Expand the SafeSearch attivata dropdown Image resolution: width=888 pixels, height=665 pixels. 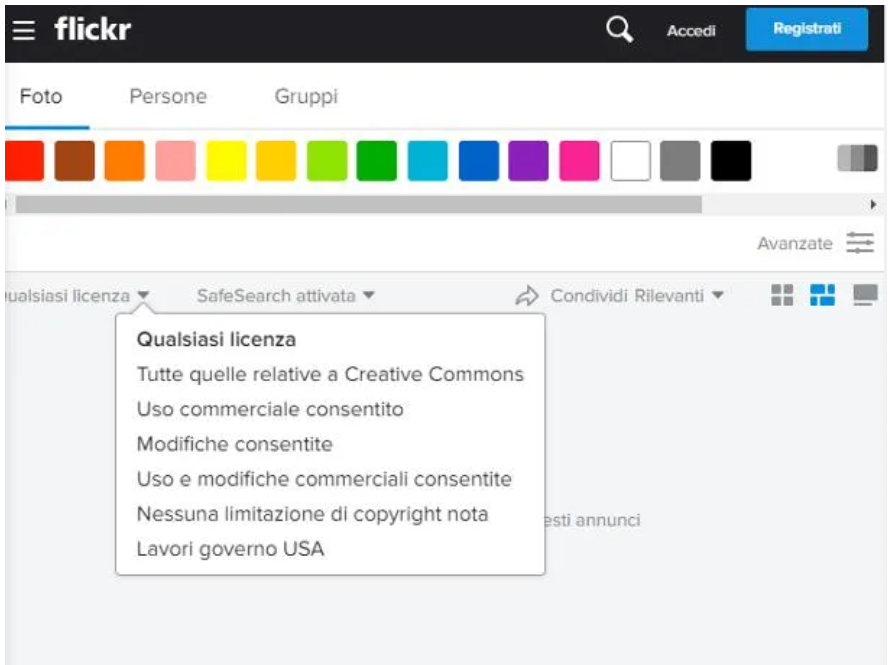point(285,296)
